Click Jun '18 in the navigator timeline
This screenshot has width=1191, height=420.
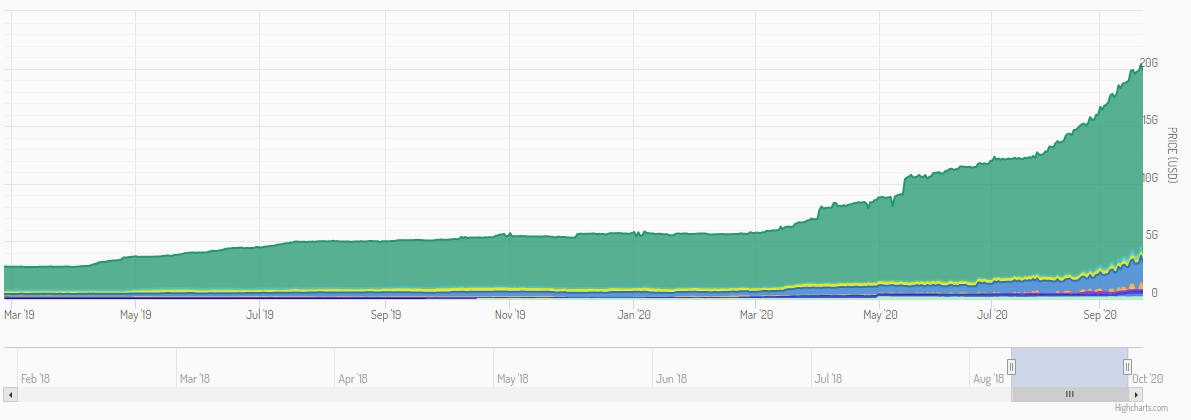point(670,379)
